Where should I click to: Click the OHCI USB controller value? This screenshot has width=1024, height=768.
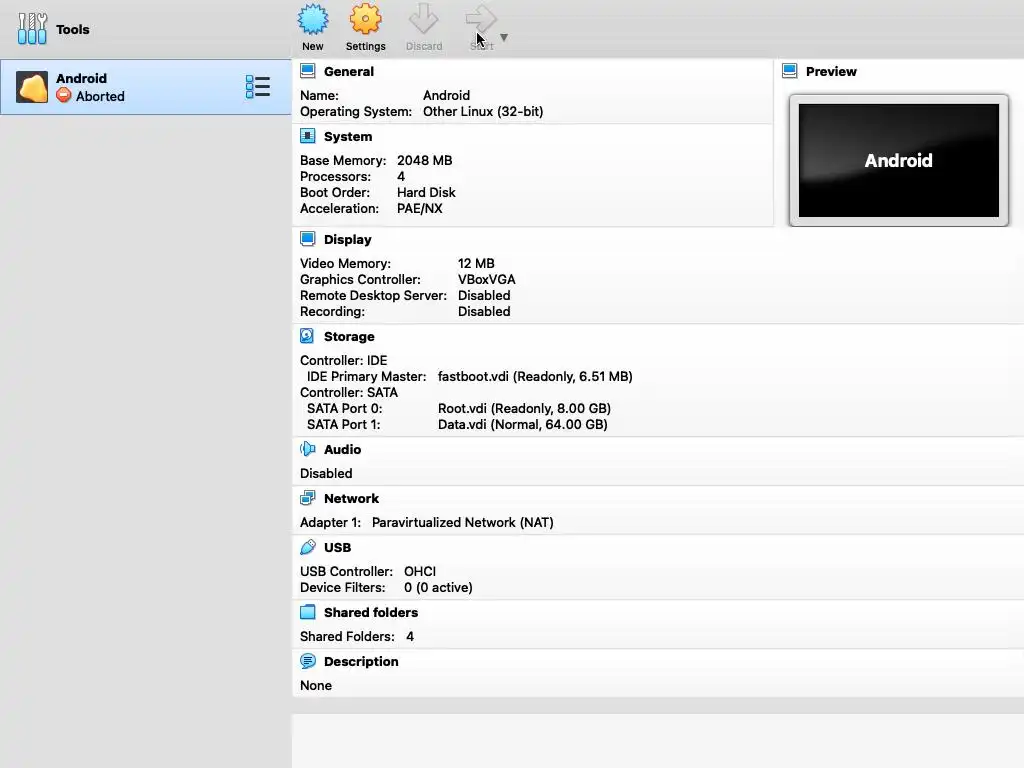pyautogui.click(x=420, y=571)
